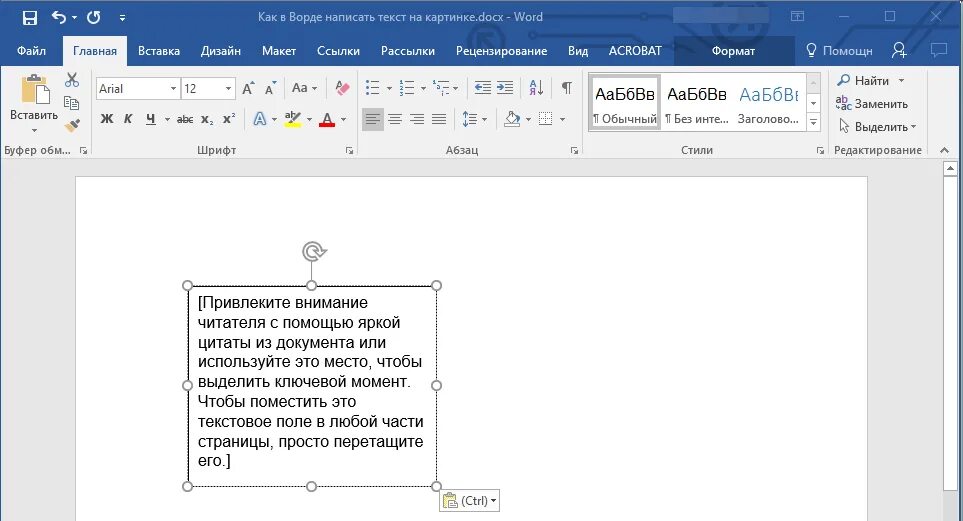Copy selection with the copy icon
Screen dimensions: 963x521
point(71,103)
